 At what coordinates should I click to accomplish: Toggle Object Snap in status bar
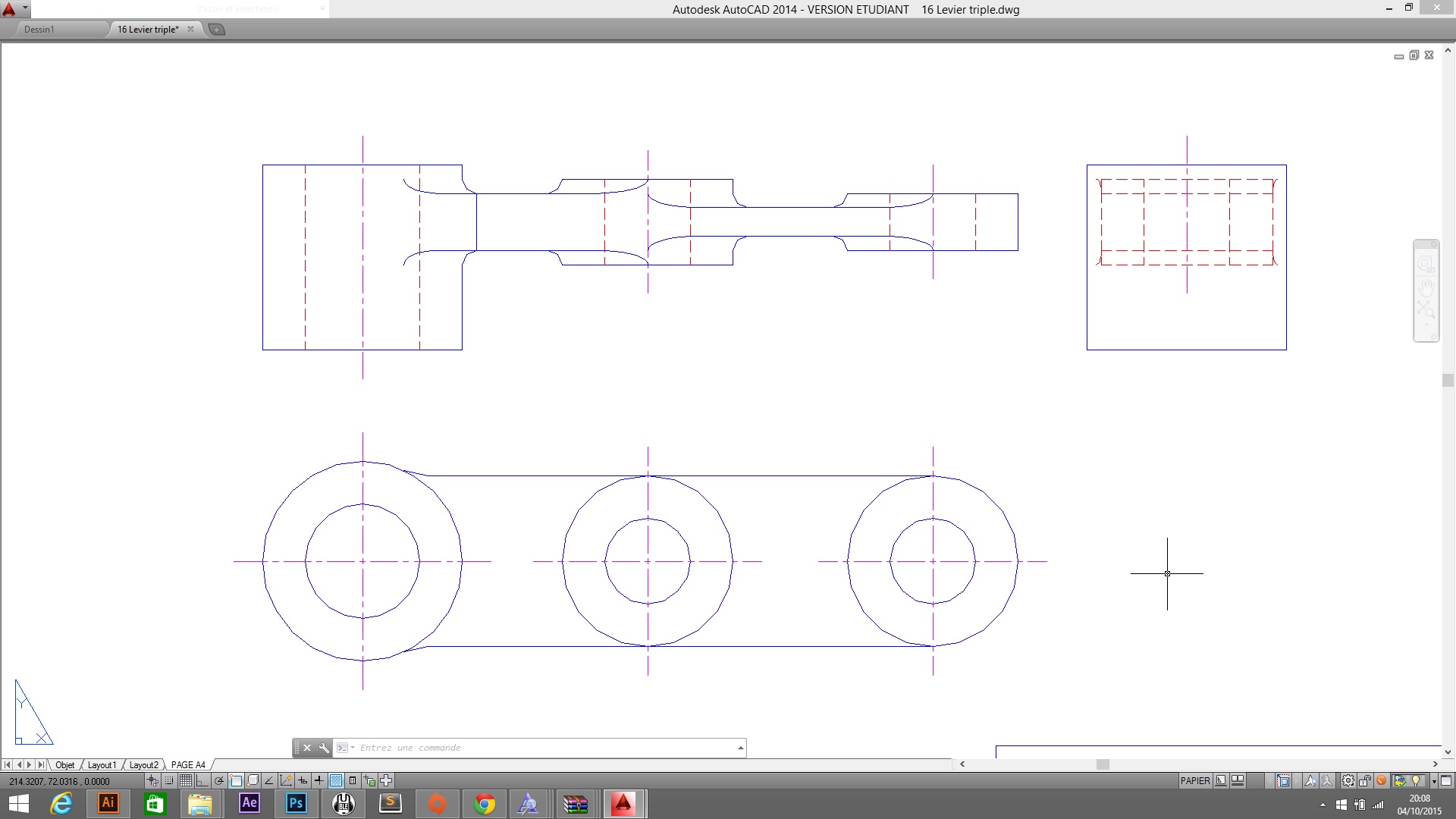point(236,780)
